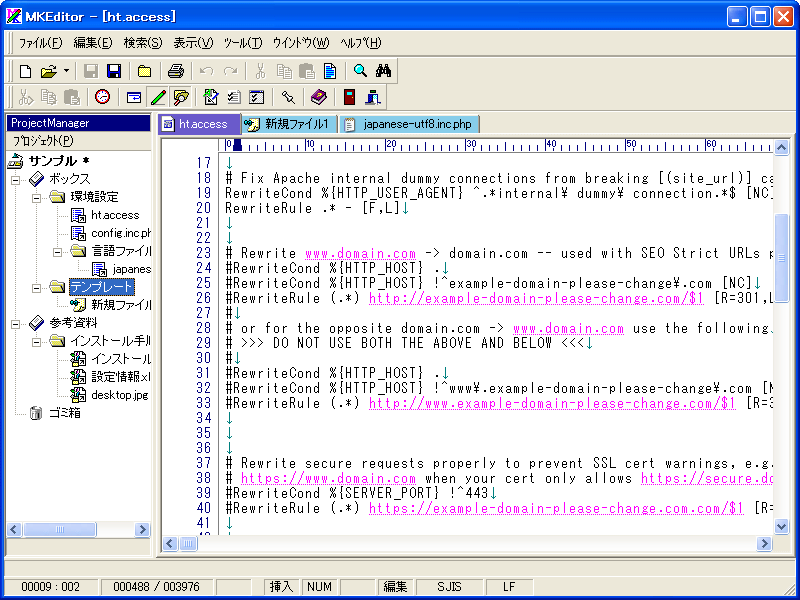The height and width of the screenshot is (600, 800).
Task: Select the ゴミ箱 trash item
Action: [x=65, y=413]
